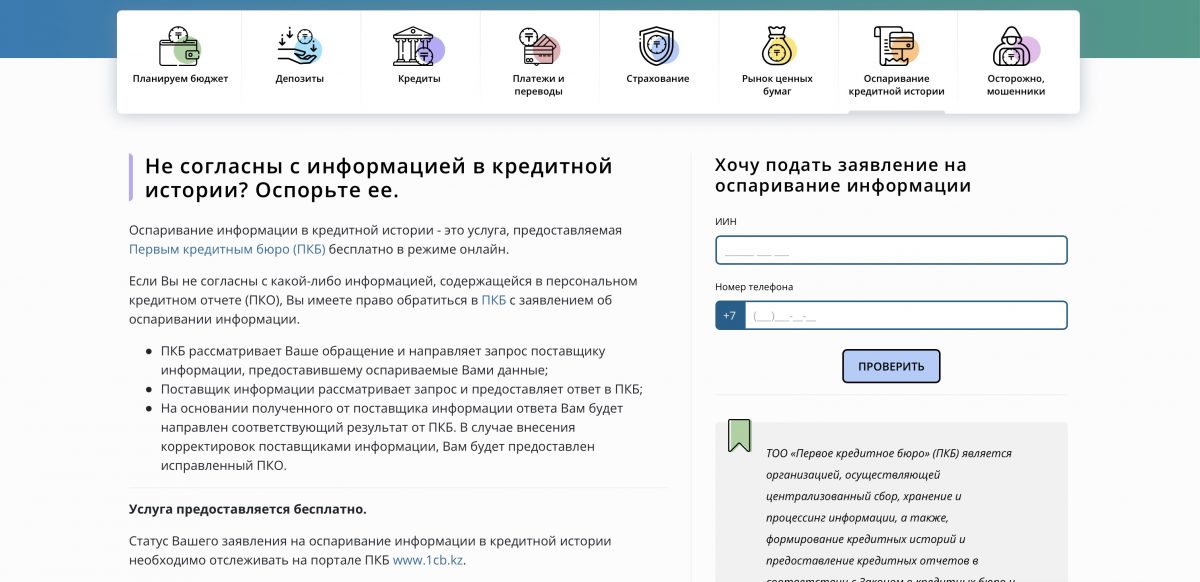This screenshot has height=582, width=1200.
Task: Click the ИИН input field
Action: pyautogui.click(x=891, y=250)
